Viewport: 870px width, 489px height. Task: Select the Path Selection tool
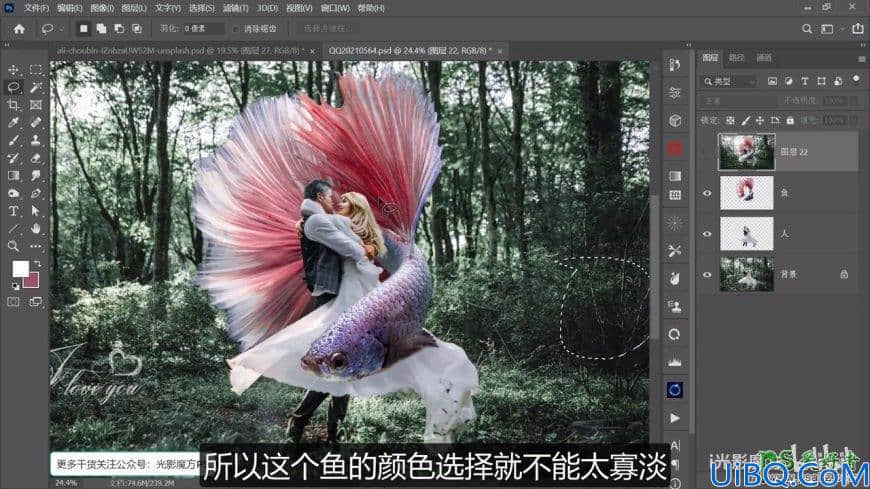(36, 211)
